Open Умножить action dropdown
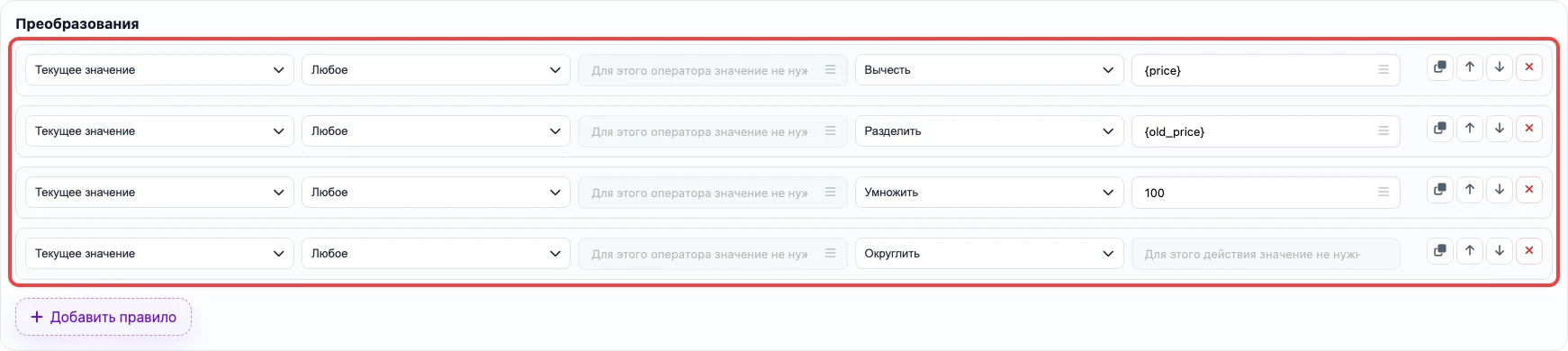The height and width of the screenshot is (351, 1568). point(989,193)
